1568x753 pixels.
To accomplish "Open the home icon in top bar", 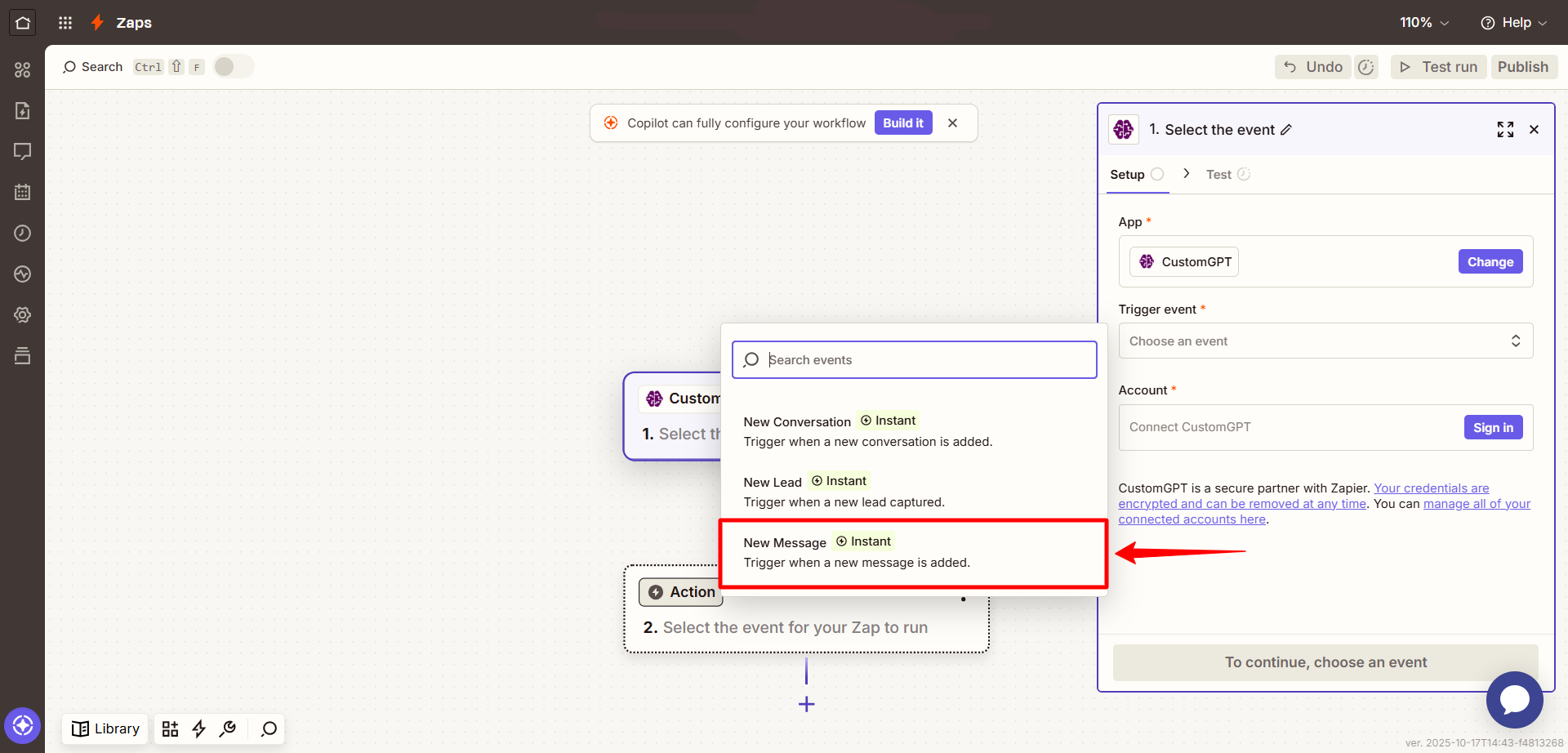I will pyautogui.click(x=22, y=22).
